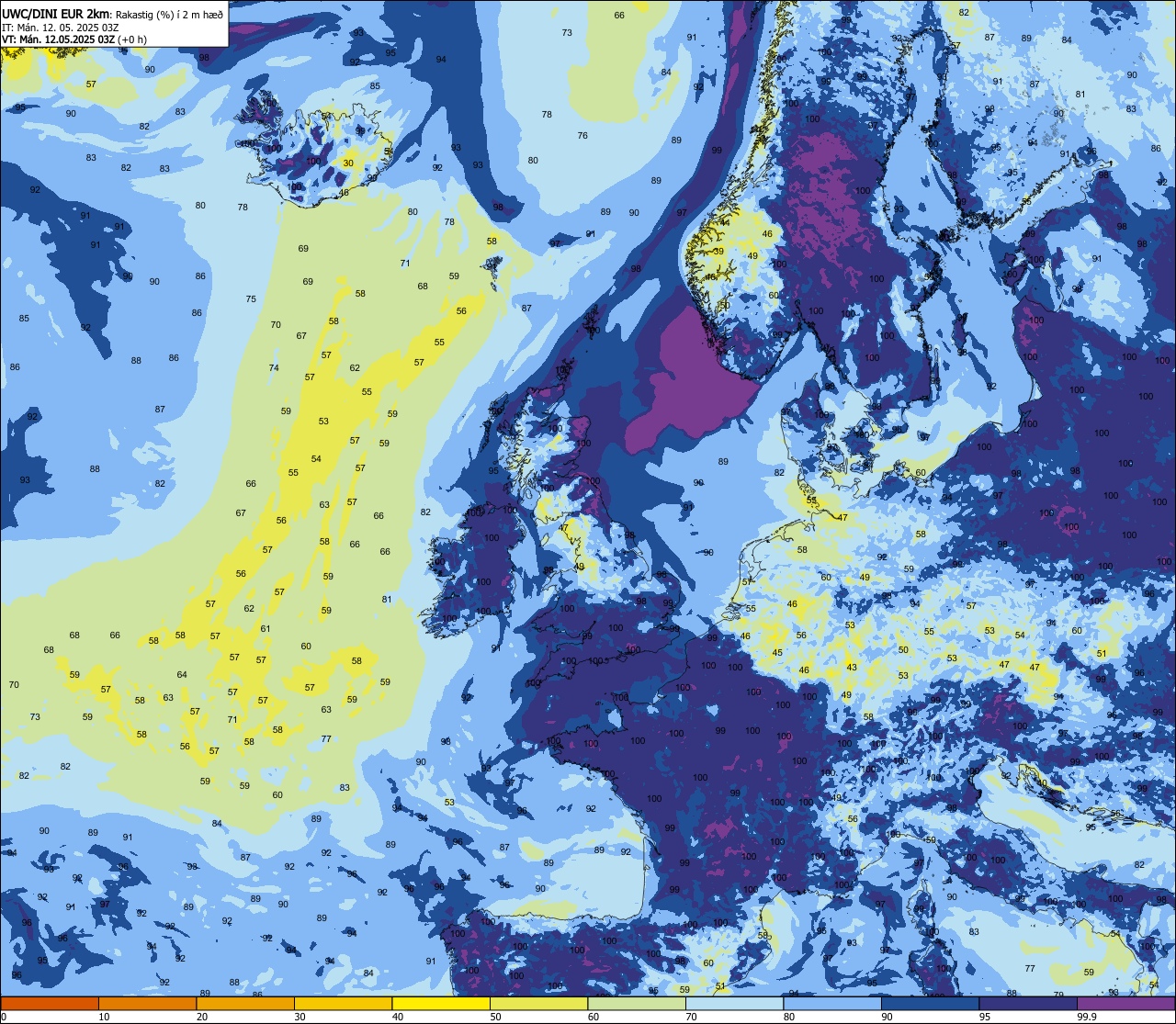This screenshot has width=1176, height=1024.
Task: Click the '39' humidity value over Norway
Action: pyautogui.click(x=718, y=252)
